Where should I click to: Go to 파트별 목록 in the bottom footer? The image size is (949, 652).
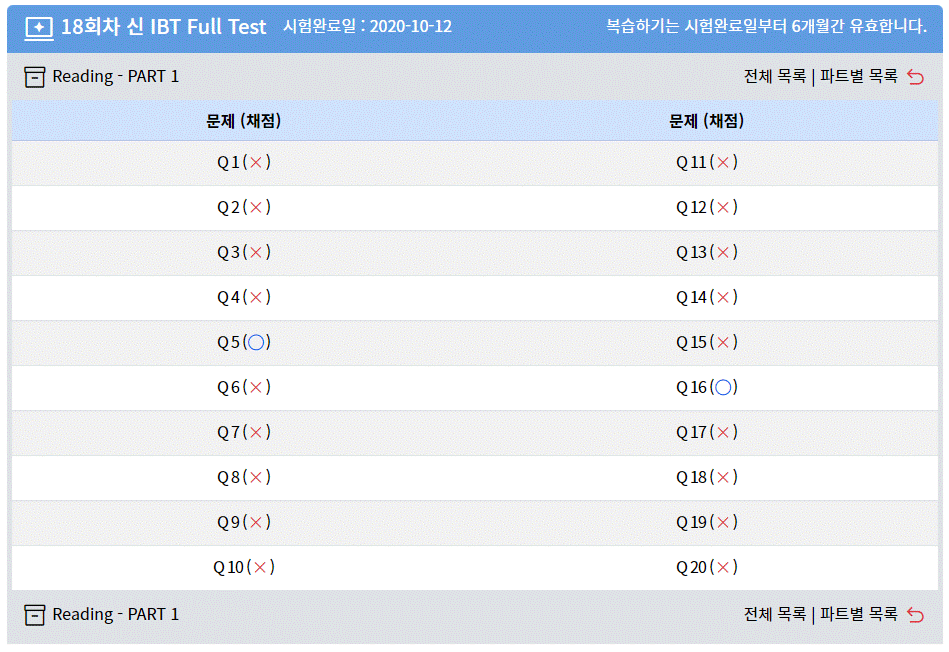tap(858, 614)
